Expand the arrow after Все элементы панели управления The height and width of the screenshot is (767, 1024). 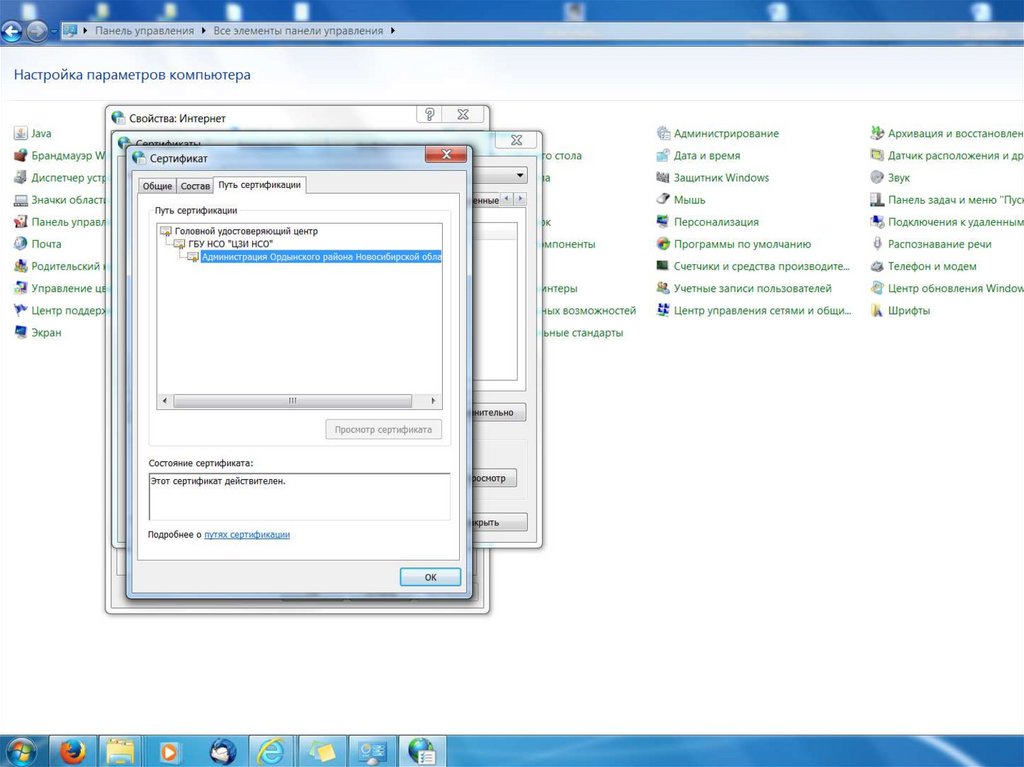point(393,31)
